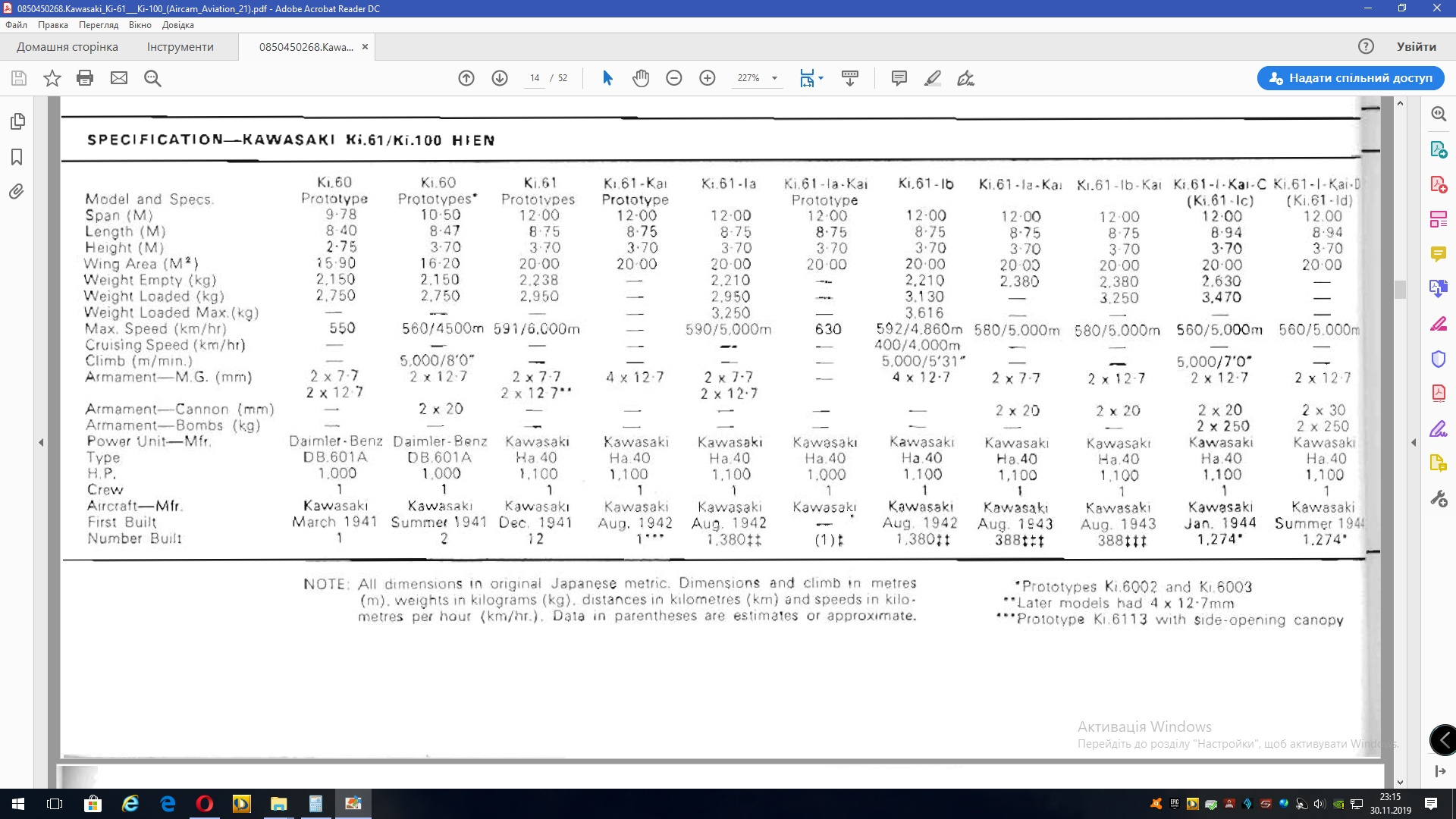Zoom in with the plus button
The width and height of the screenshot is (1456, 819).
click(x=708, y=78)
